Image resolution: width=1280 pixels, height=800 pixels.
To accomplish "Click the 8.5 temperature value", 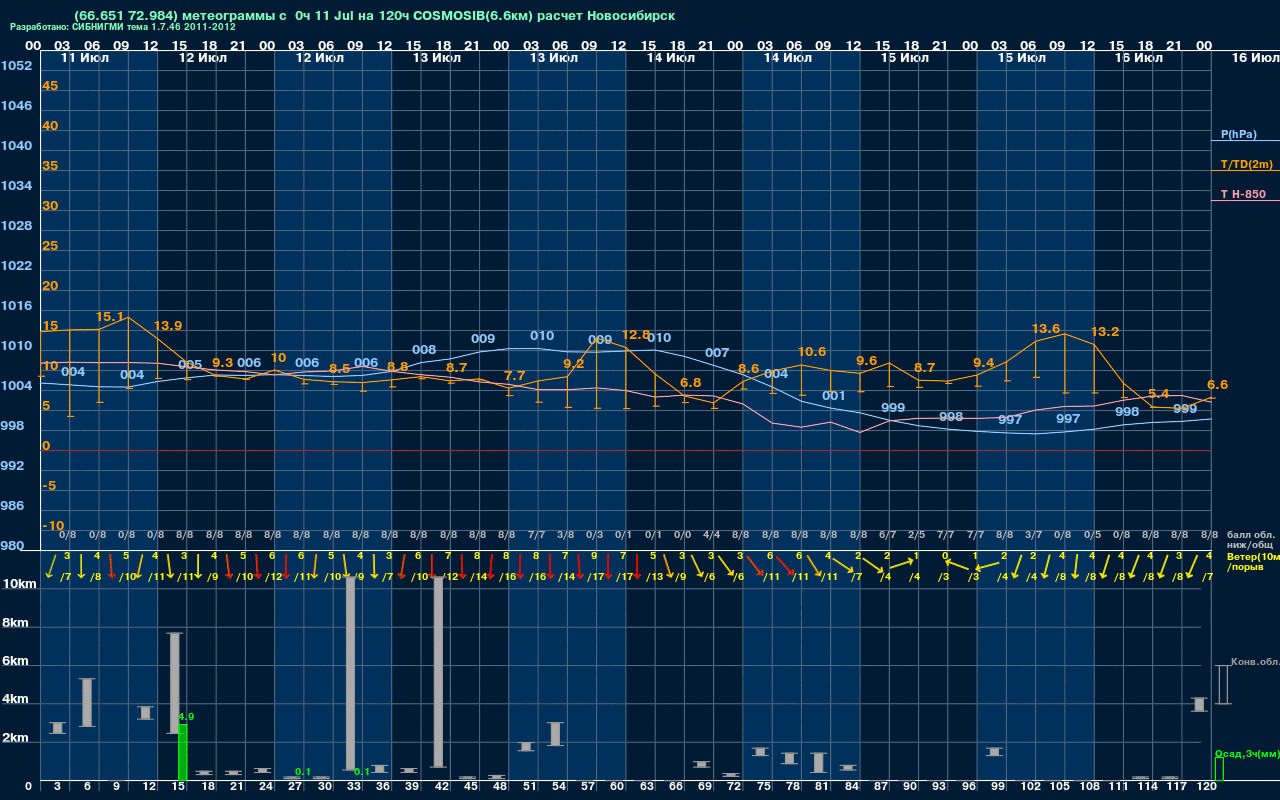I will 340,369.
